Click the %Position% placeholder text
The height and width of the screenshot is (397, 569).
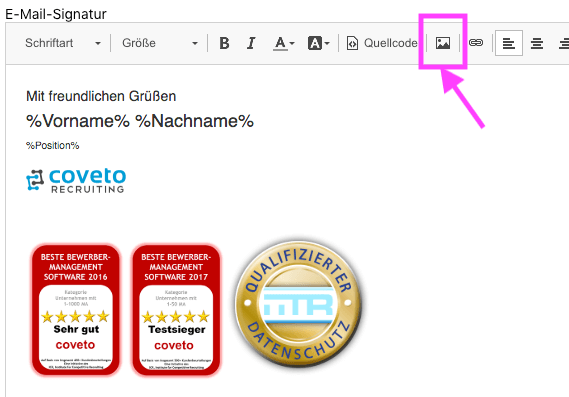53,146
